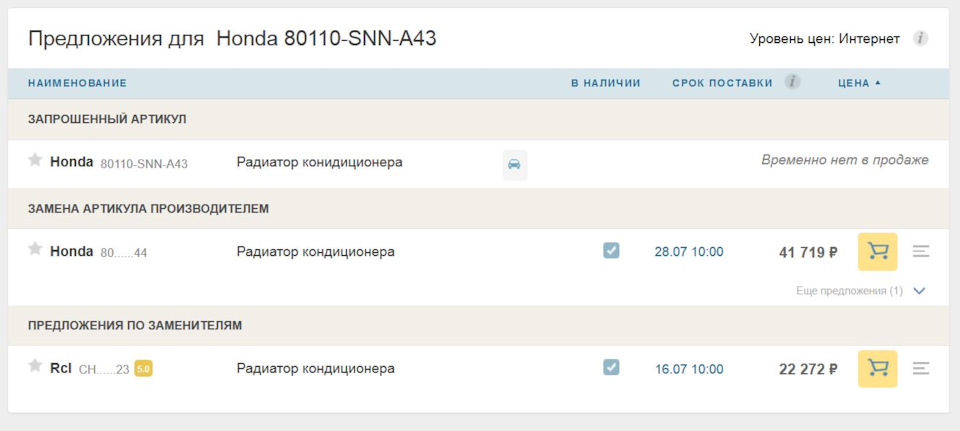Open details menu for Honda 41 719 ₽ offer
Image resolution: width=960 pixels, height=431 pixels.
(x=921, y=252)
